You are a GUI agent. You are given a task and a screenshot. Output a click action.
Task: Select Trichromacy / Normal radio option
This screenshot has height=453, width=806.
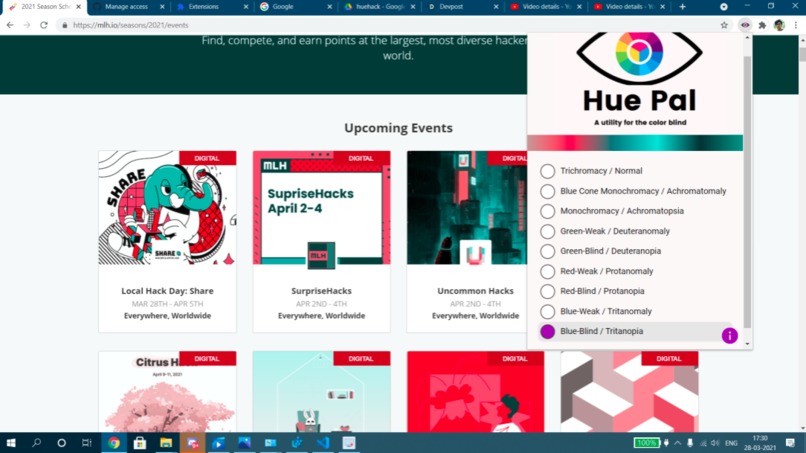[547, 171]
